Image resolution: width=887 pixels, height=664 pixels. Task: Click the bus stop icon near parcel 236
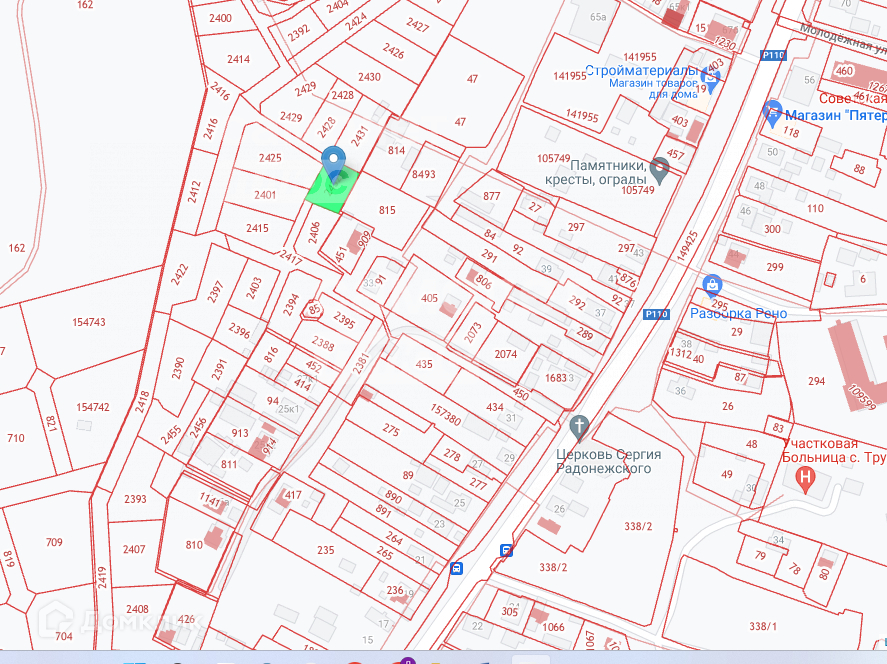click(x=456, y=568)
